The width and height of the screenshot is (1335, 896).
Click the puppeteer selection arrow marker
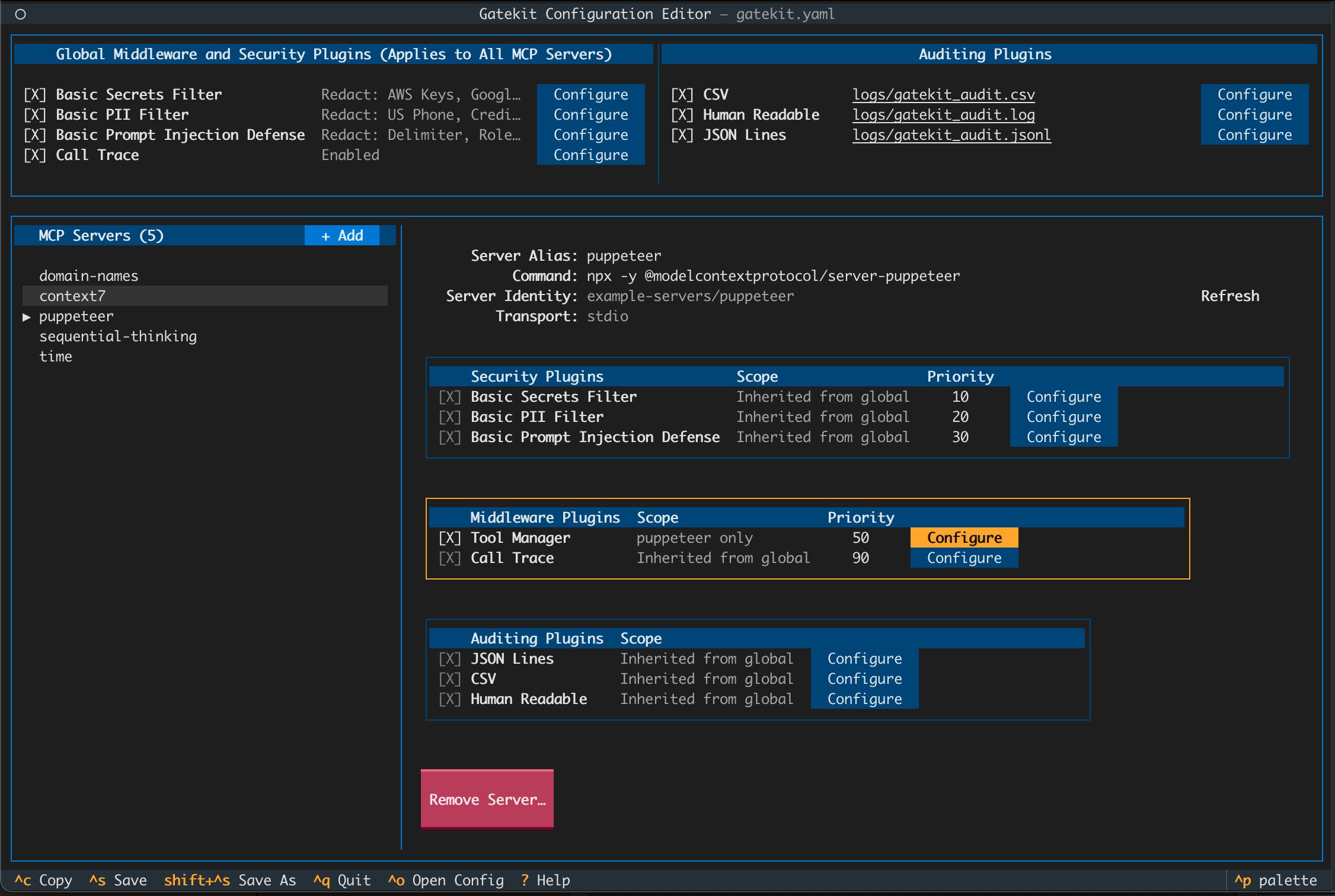(x=27, y=317)
